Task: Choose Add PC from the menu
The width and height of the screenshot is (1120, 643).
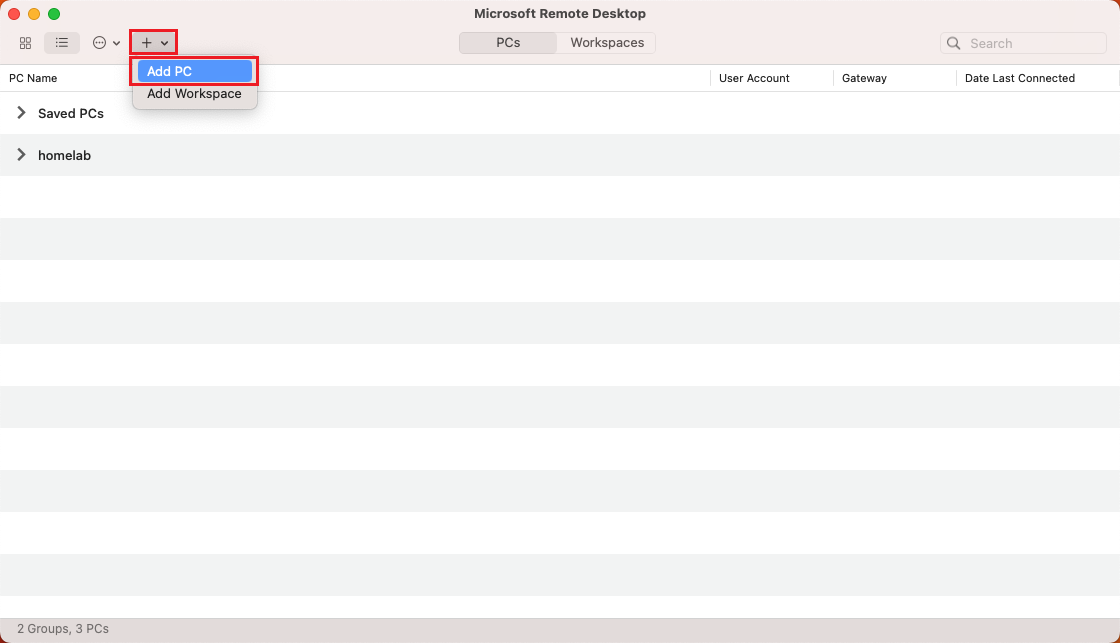Action: click(x=194, y=71)
